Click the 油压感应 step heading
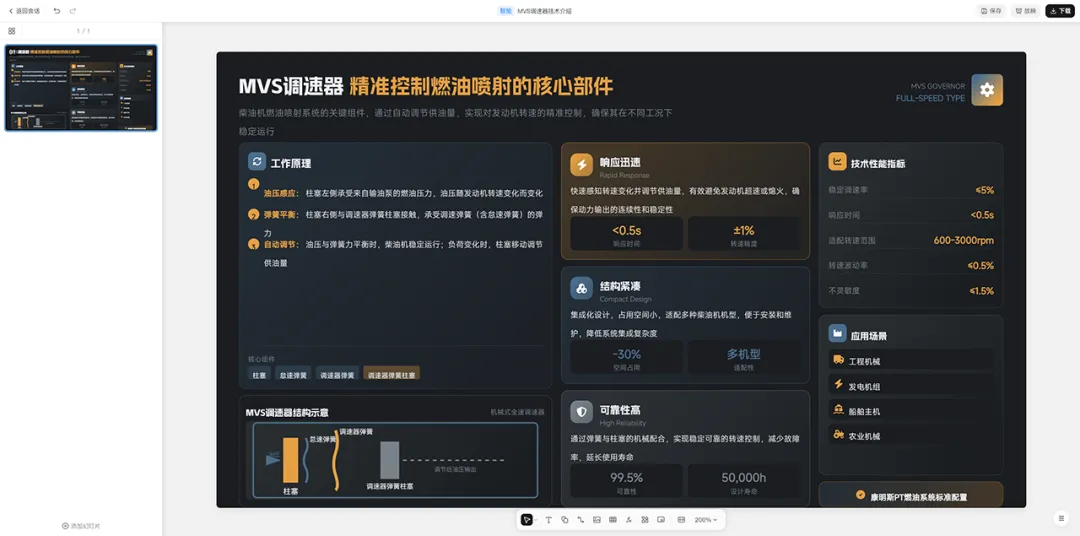Image resolution: width=1080 pixels, height=536 pixels. pos(282,194)
